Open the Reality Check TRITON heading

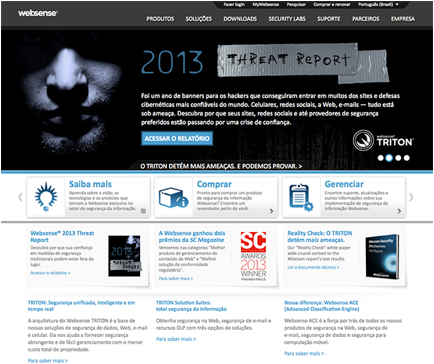pyautogui.click(x=320, y=236)
